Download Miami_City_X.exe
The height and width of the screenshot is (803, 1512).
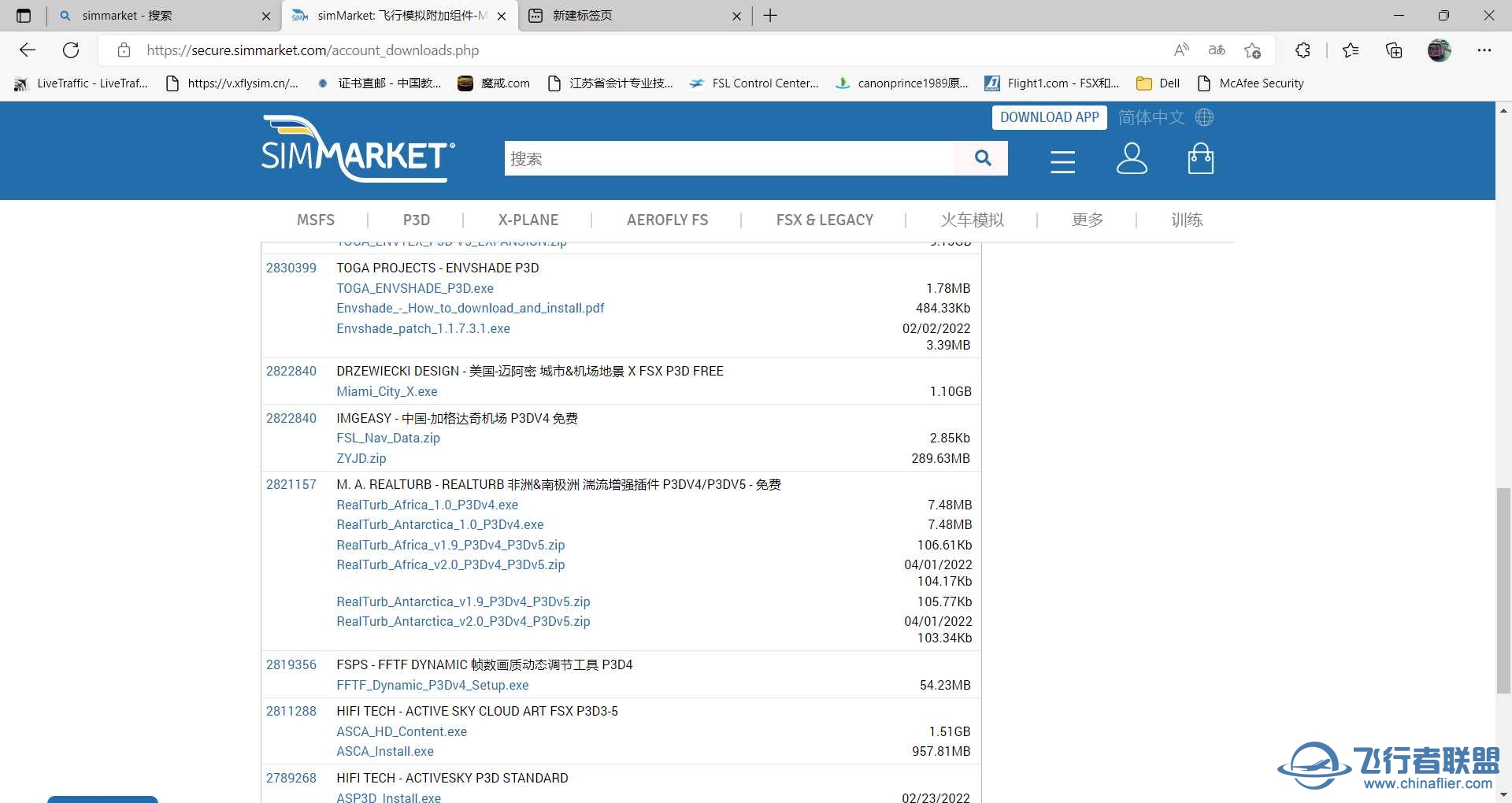[x=387, y=391]
